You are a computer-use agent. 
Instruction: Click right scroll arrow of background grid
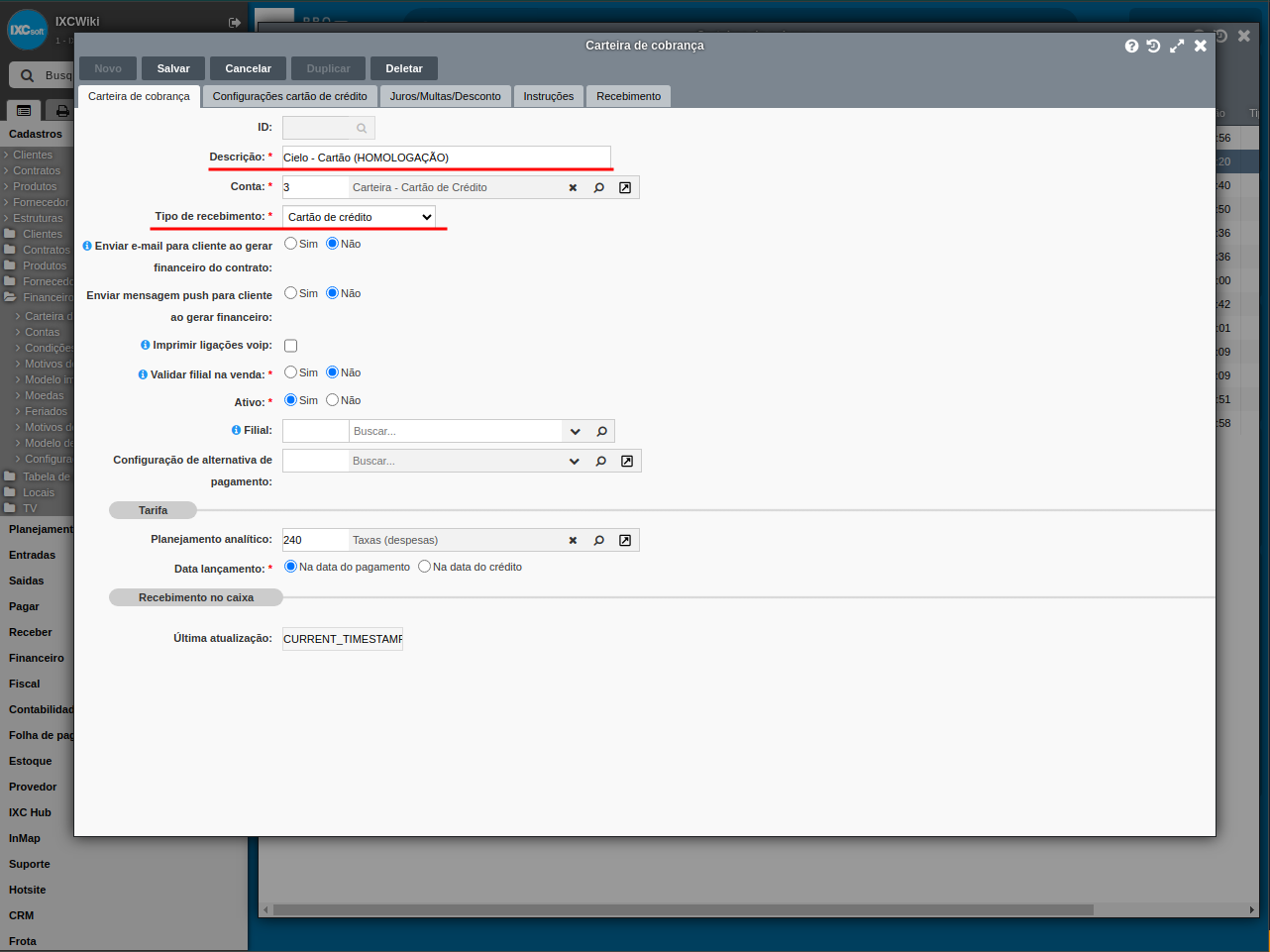pyautogui.click(x=1252, y=909)
